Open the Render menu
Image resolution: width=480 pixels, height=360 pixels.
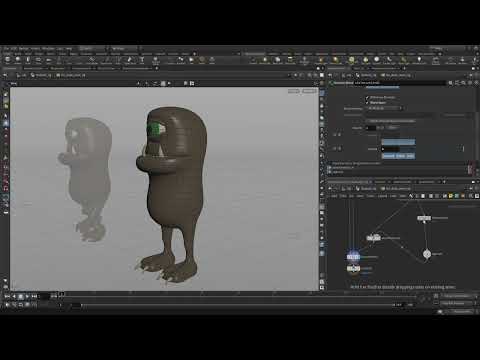[24, 49]
